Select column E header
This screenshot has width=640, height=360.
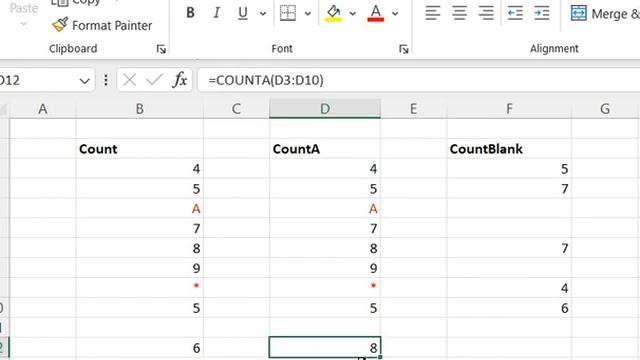click(x=413, y=109)
